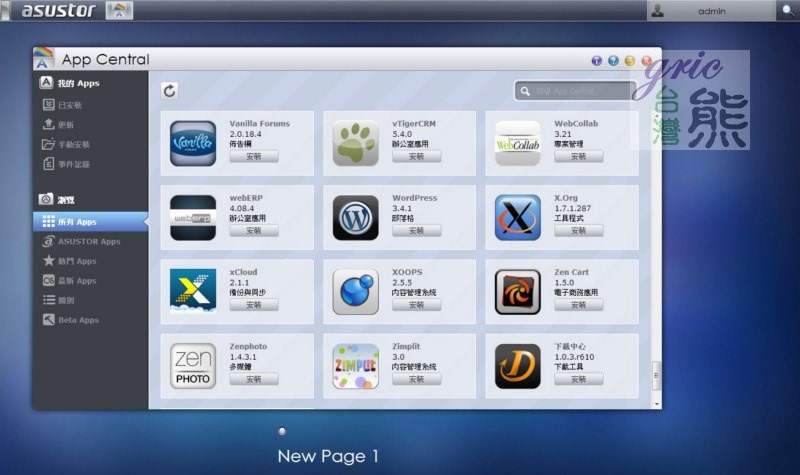Image resolution: width=800 pixels, height=475 pixels.
Task: Install xCloud
Action: [x=254, y=305]
